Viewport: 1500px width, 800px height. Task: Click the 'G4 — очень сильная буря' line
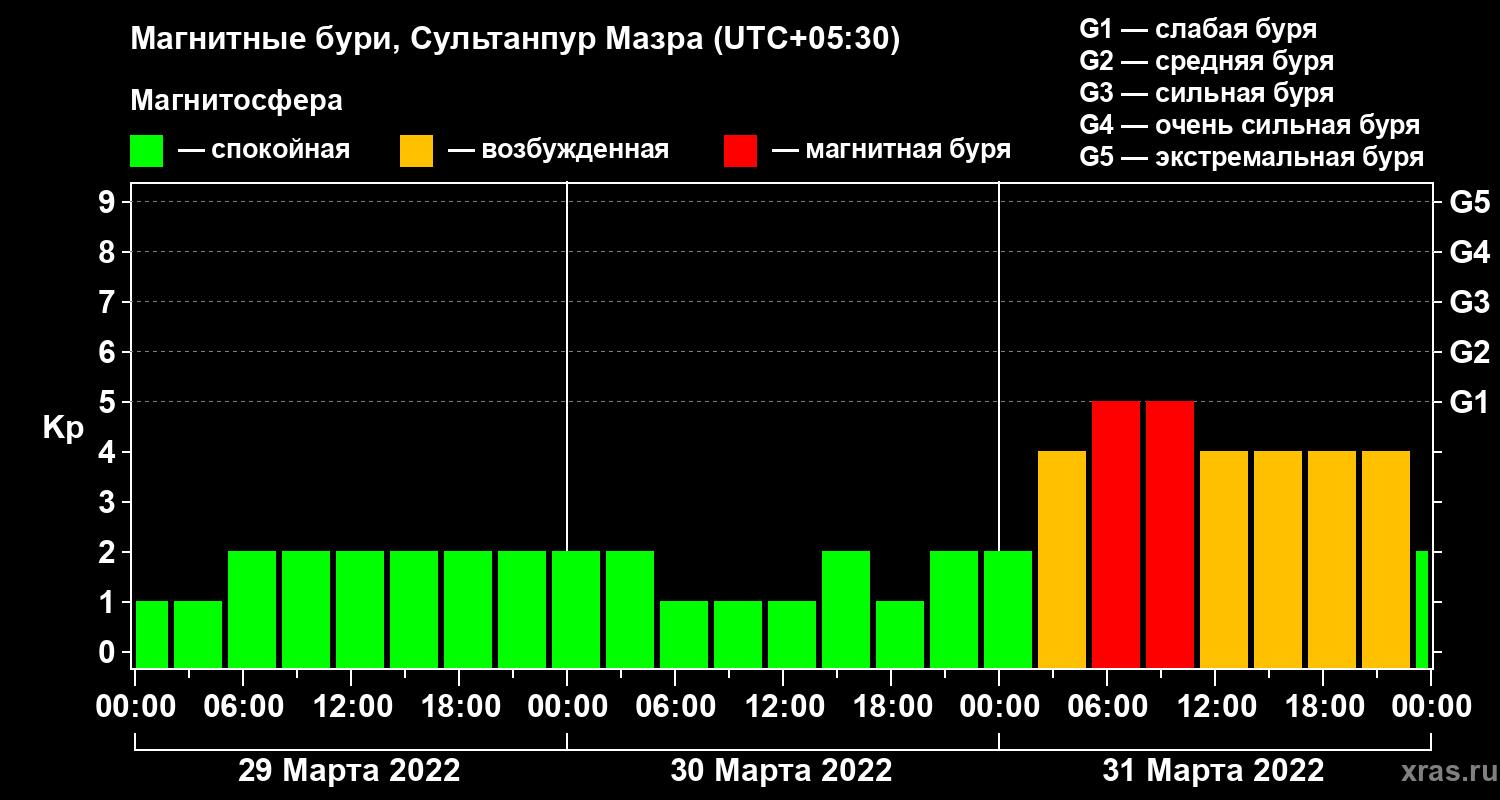(1250, 125)
